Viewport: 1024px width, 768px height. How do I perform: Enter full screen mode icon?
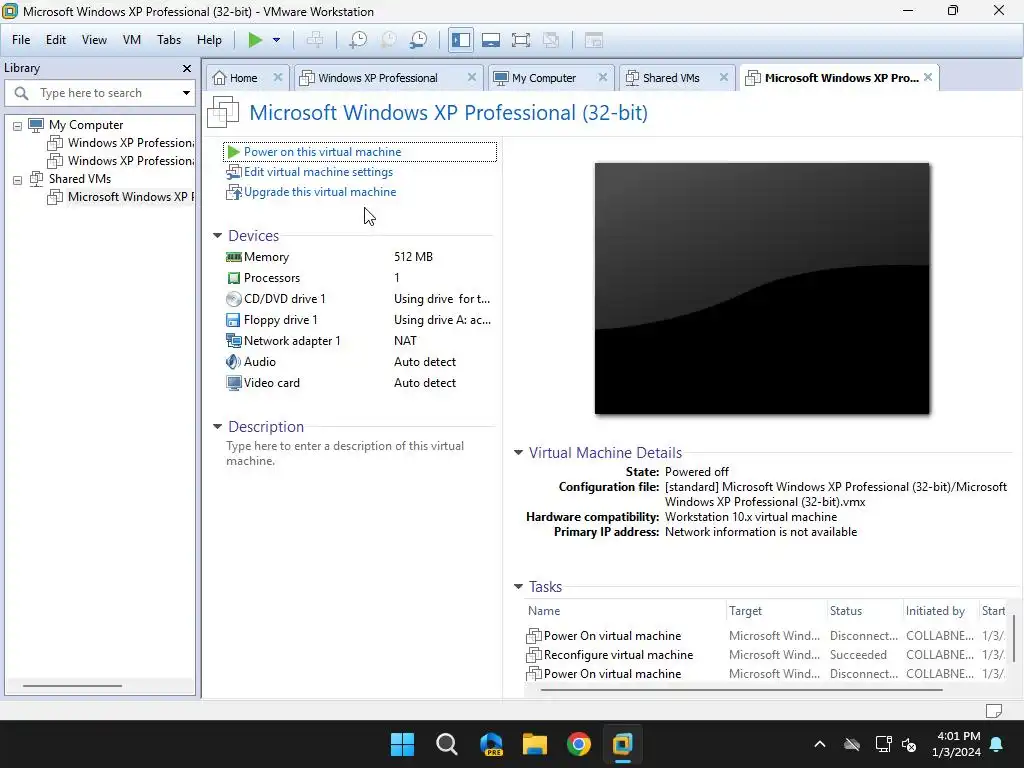click(x=520, y=40)
